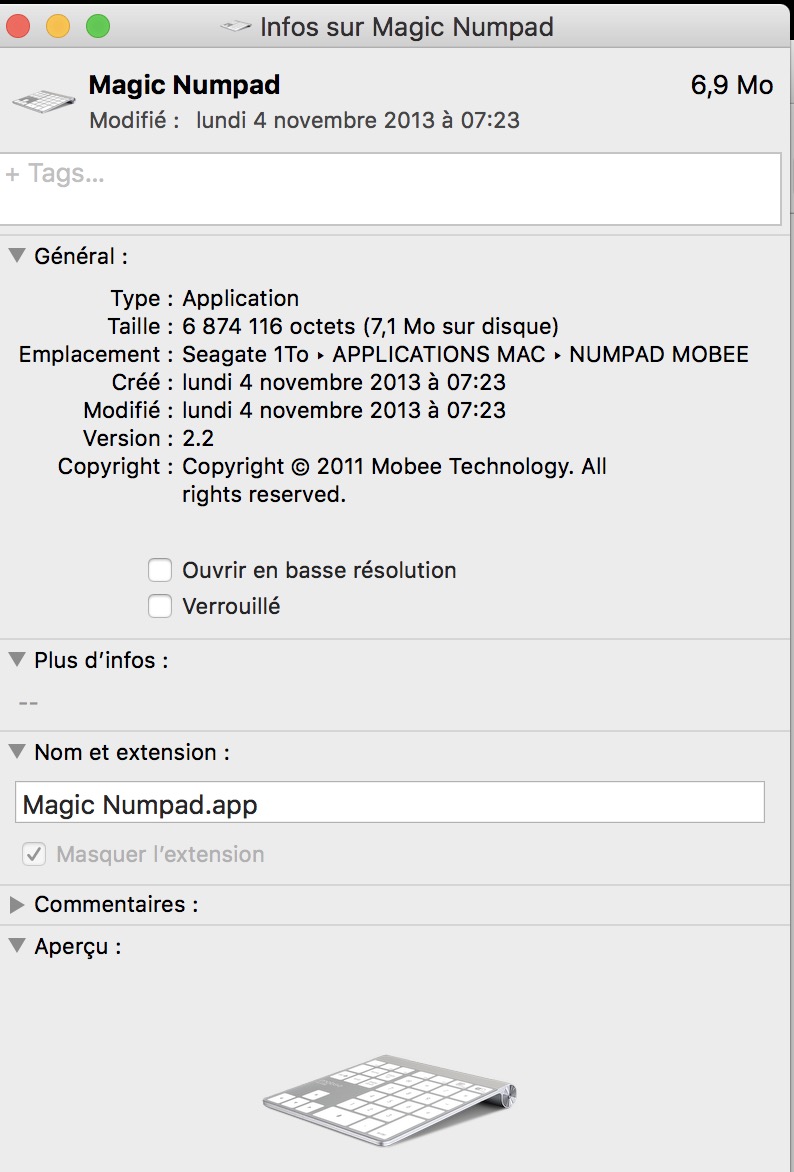Enable Ouvrir en basse résolution checkbox

click(x=160, y=570)
